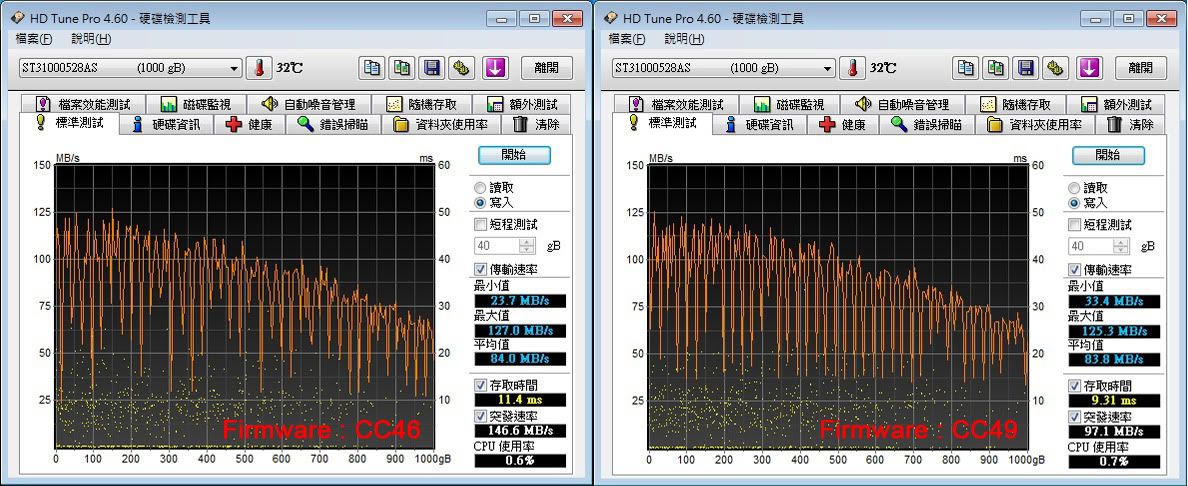The height and width of the screenshot is (486, 1188).
Task: Toggle 突發速率 checkbox in left window
Action: pos(480,416)
